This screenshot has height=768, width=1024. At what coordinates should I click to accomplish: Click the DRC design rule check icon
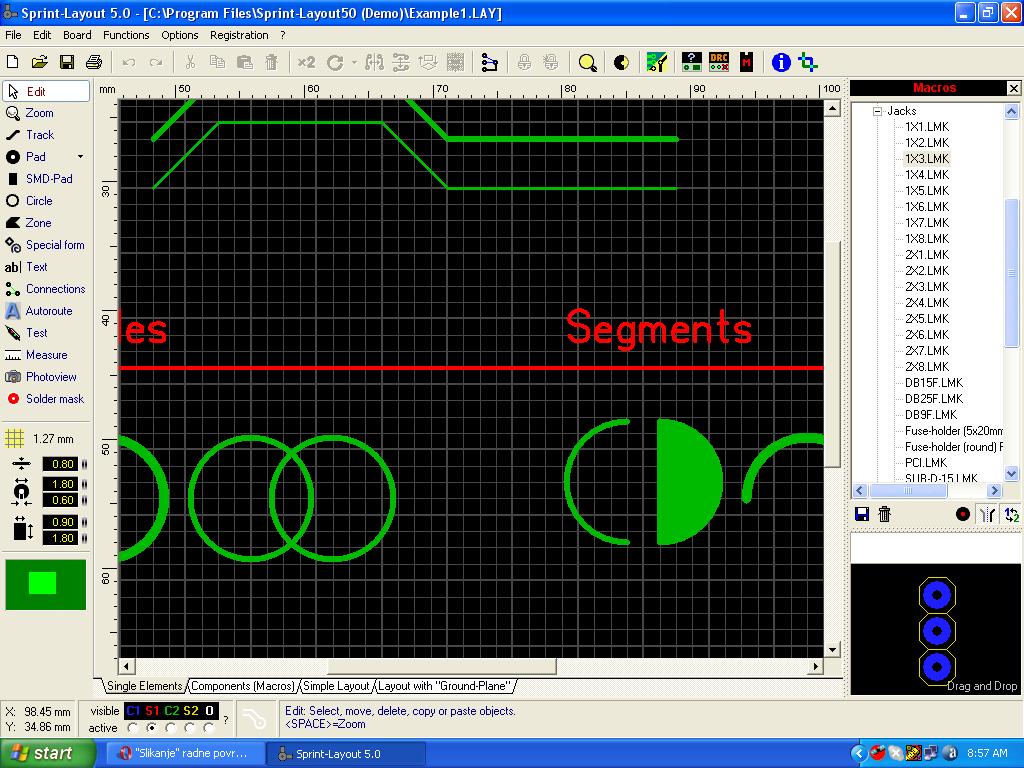(x=719, y=62)
